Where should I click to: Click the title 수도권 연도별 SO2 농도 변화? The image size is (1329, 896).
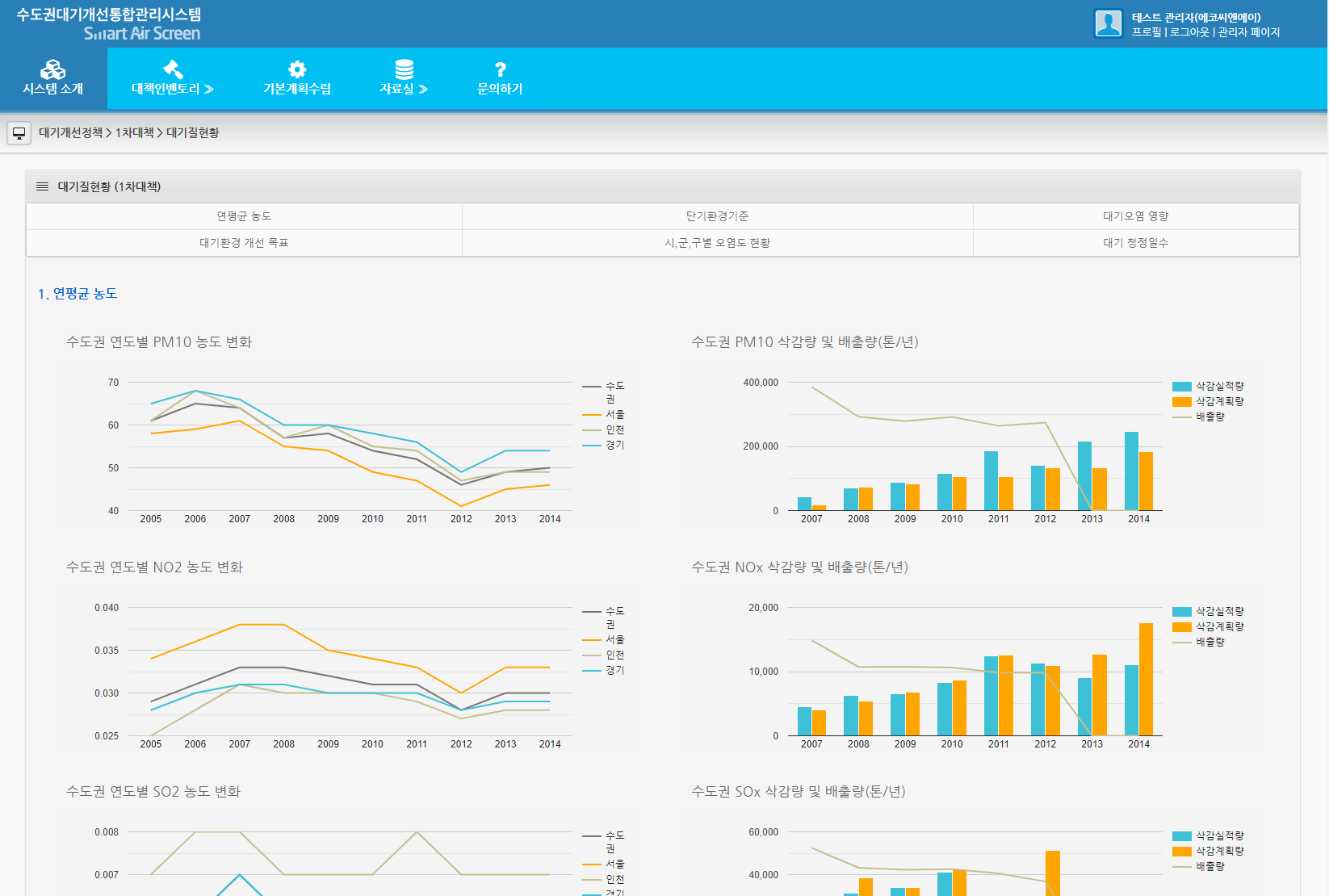(153, 792)
